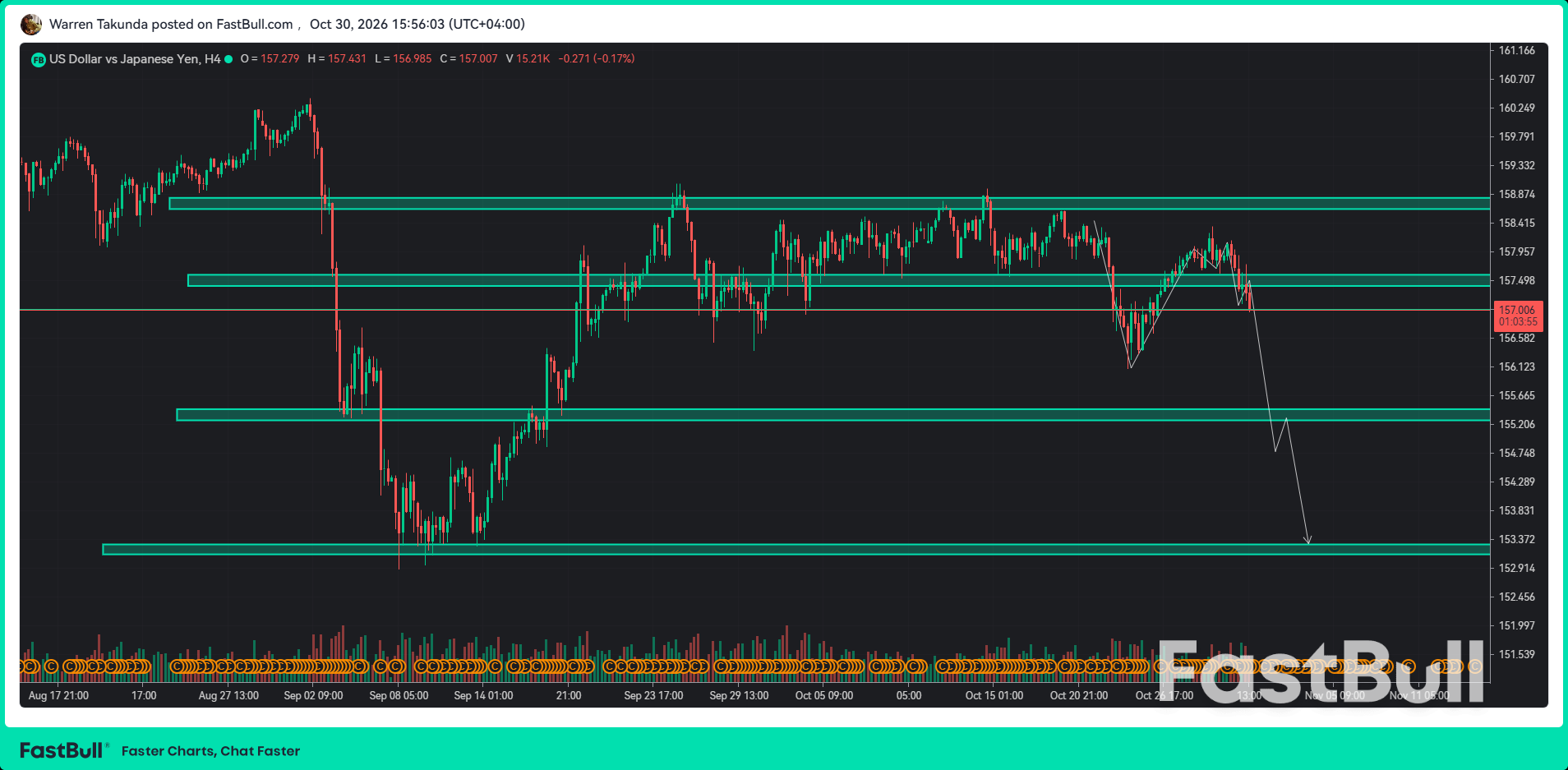Viewport: 1568px width, 770px height.
Task: Click price axis label 154.289
Action: [x=1517, y=482]
